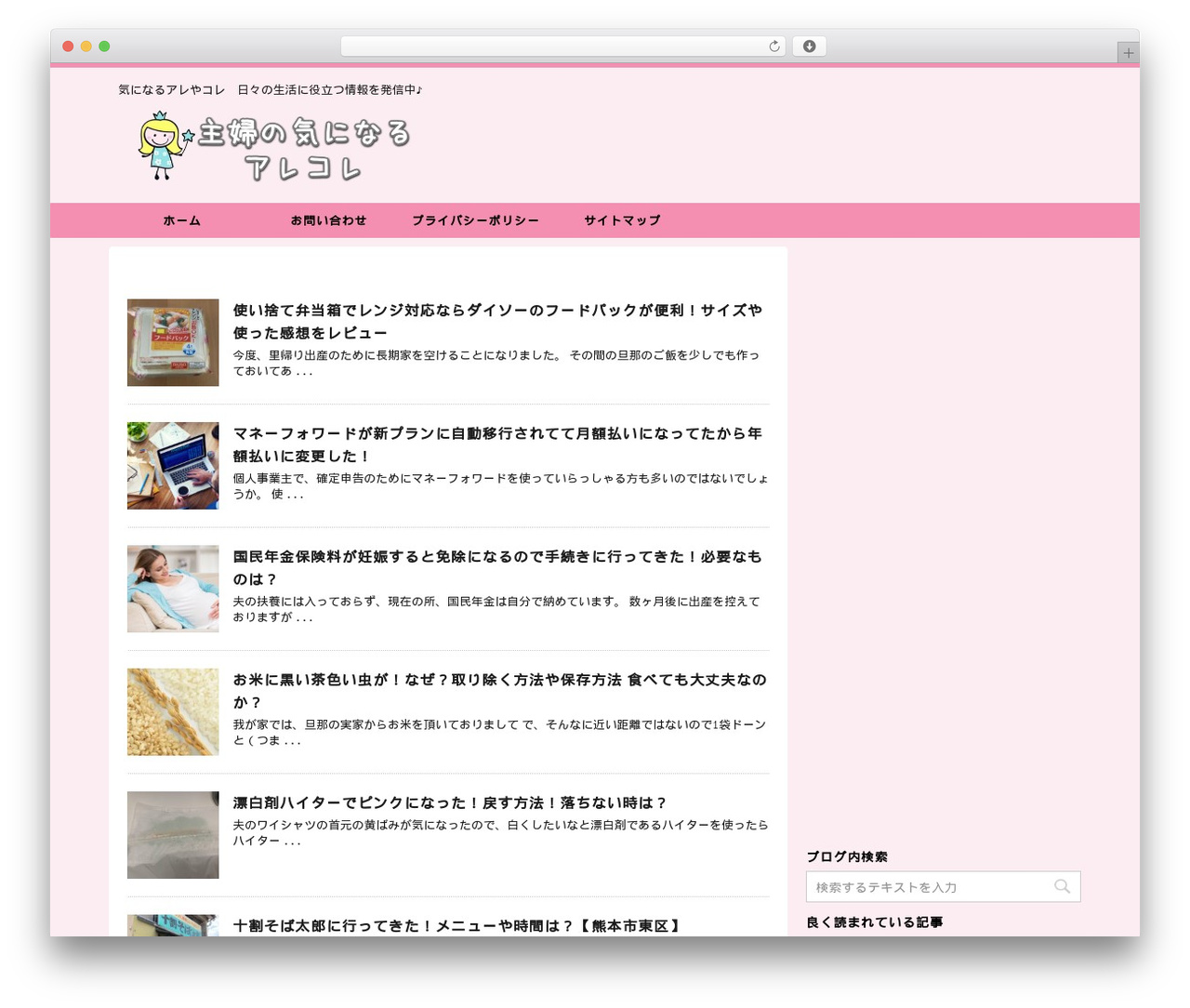1190x1008 pixels.
Task: Click the bleach shirt article thumbnail
Action: (x=173, y=835)
